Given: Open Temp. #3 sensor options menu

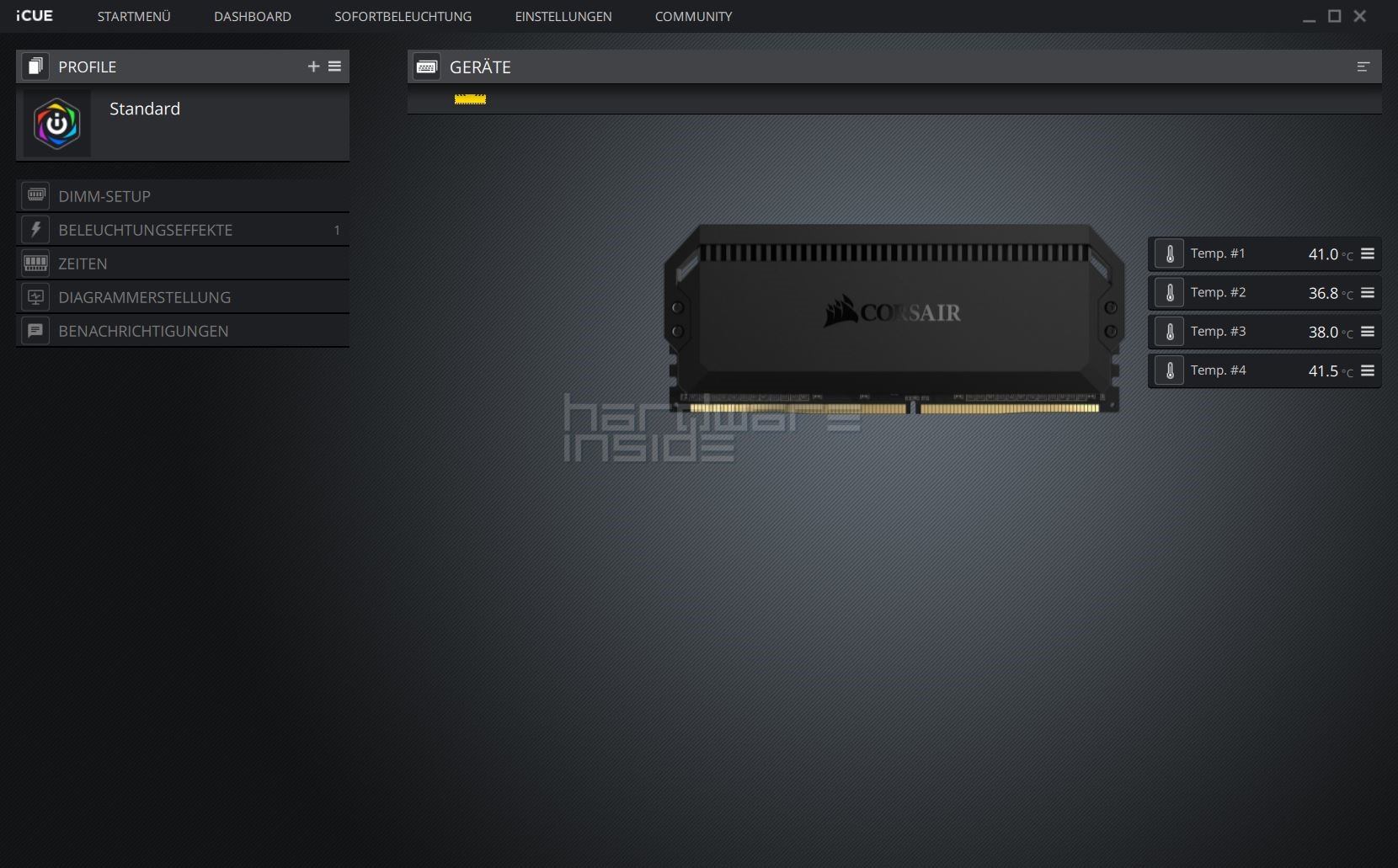Looking at the screenshot, I should [x=1368, y=332].
